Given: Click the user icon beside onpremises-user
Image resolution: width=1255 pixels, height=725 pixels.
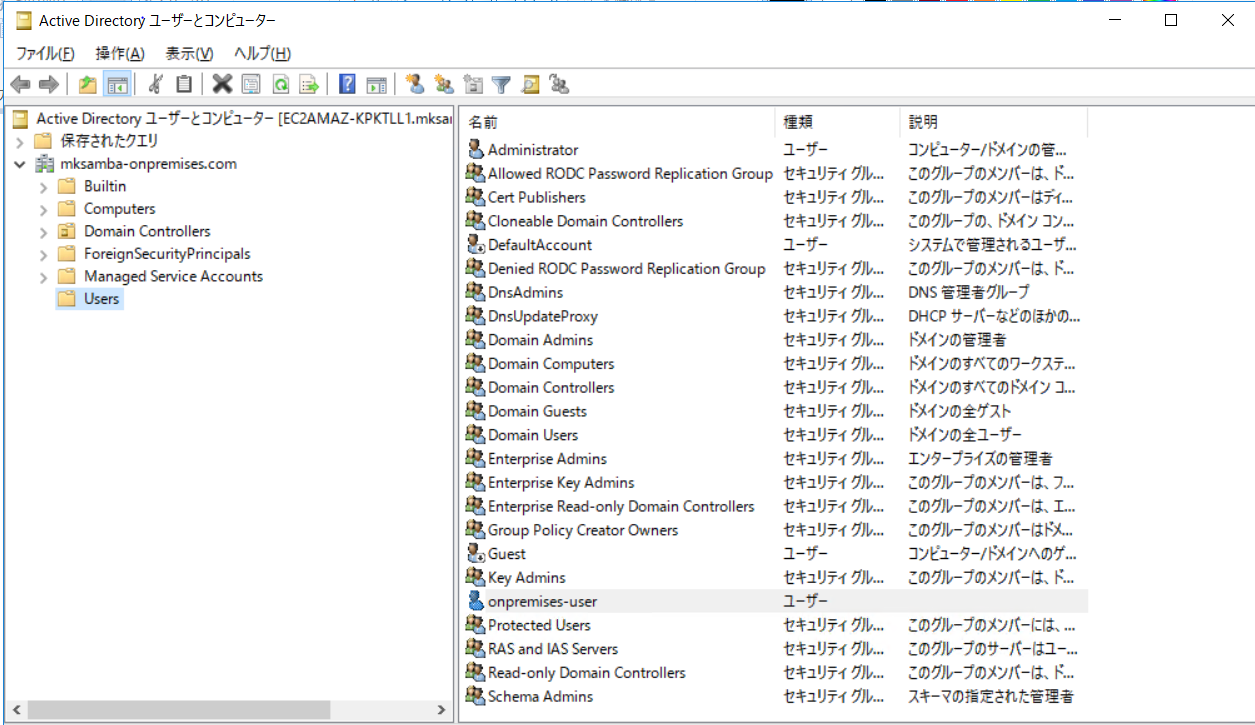Looking at the screenshot, I should 476,601.
